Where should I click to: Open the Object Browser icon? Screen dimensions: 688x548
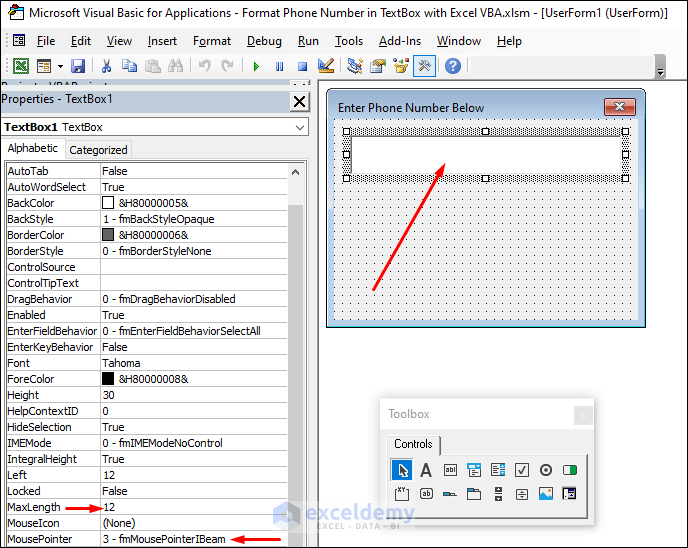tap(401, 66)
